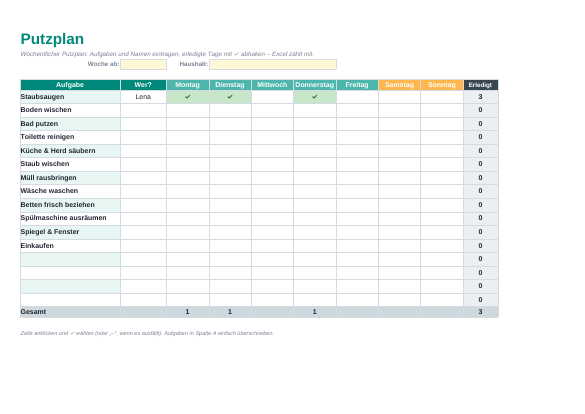Select the Spiegel & Fenster task cell

click(x=70, y=232)
